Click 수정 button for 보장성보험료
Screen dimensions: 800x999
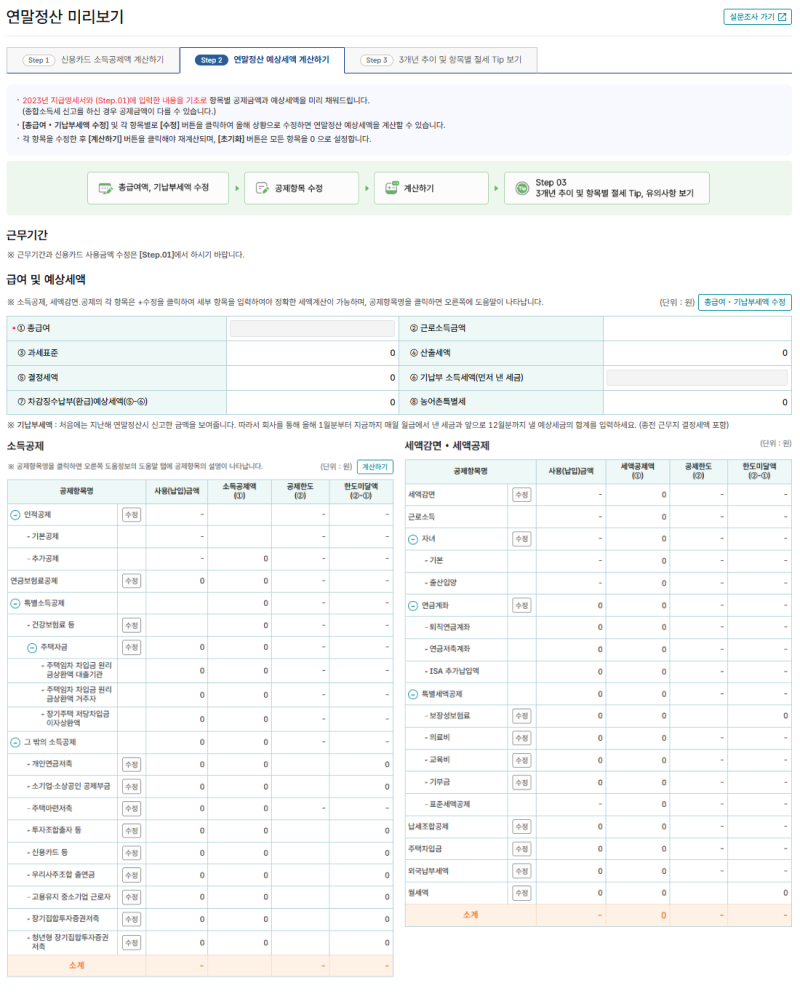[522, 716]
